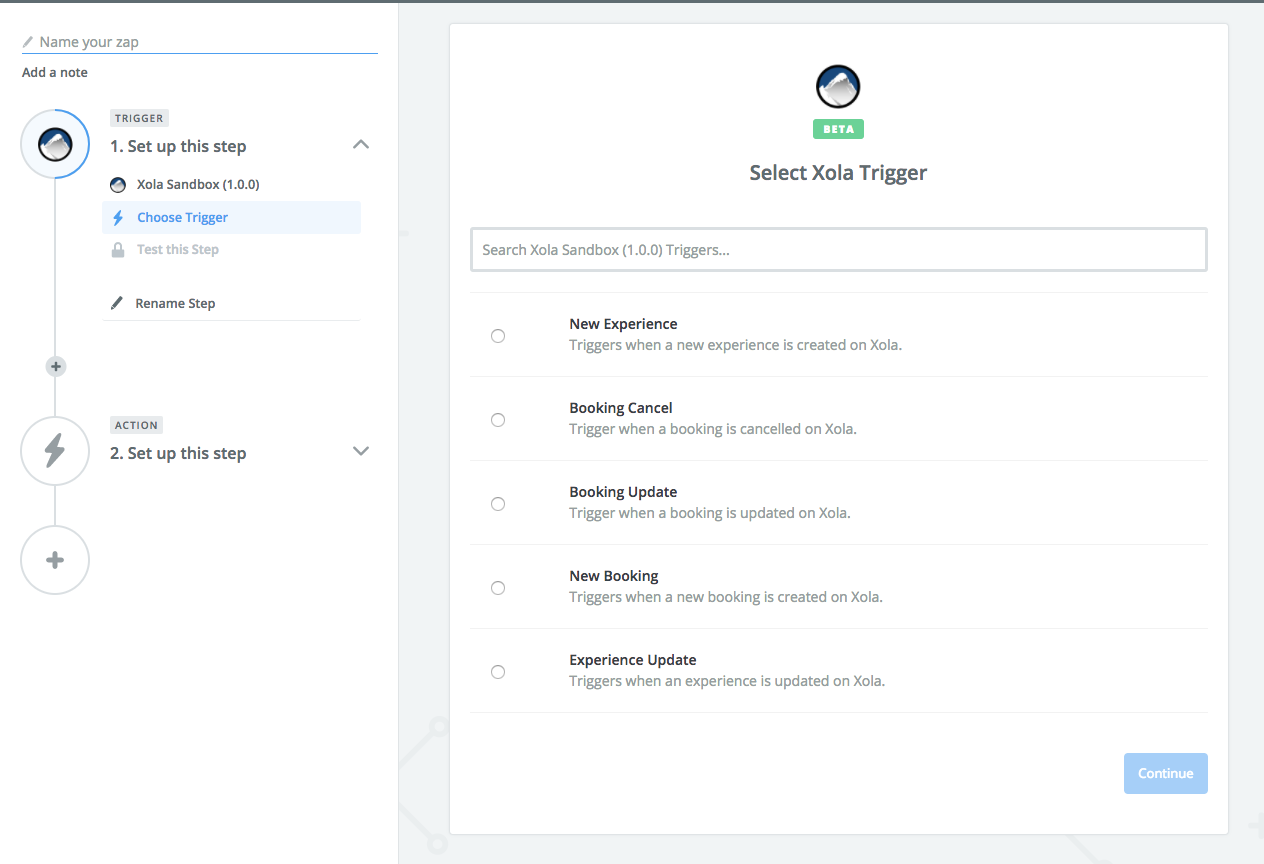Collapse the trigger step with the up chevron
Viewport: 1264px width, 864px height.
click(361, 145)
